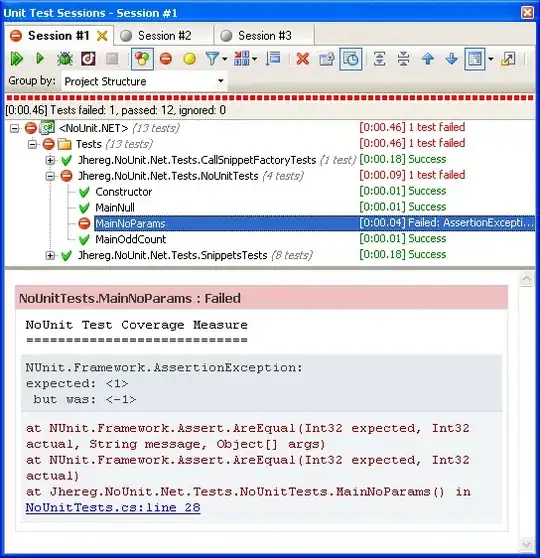Run selected tests with single green arrow

click(x=40, y=58)
